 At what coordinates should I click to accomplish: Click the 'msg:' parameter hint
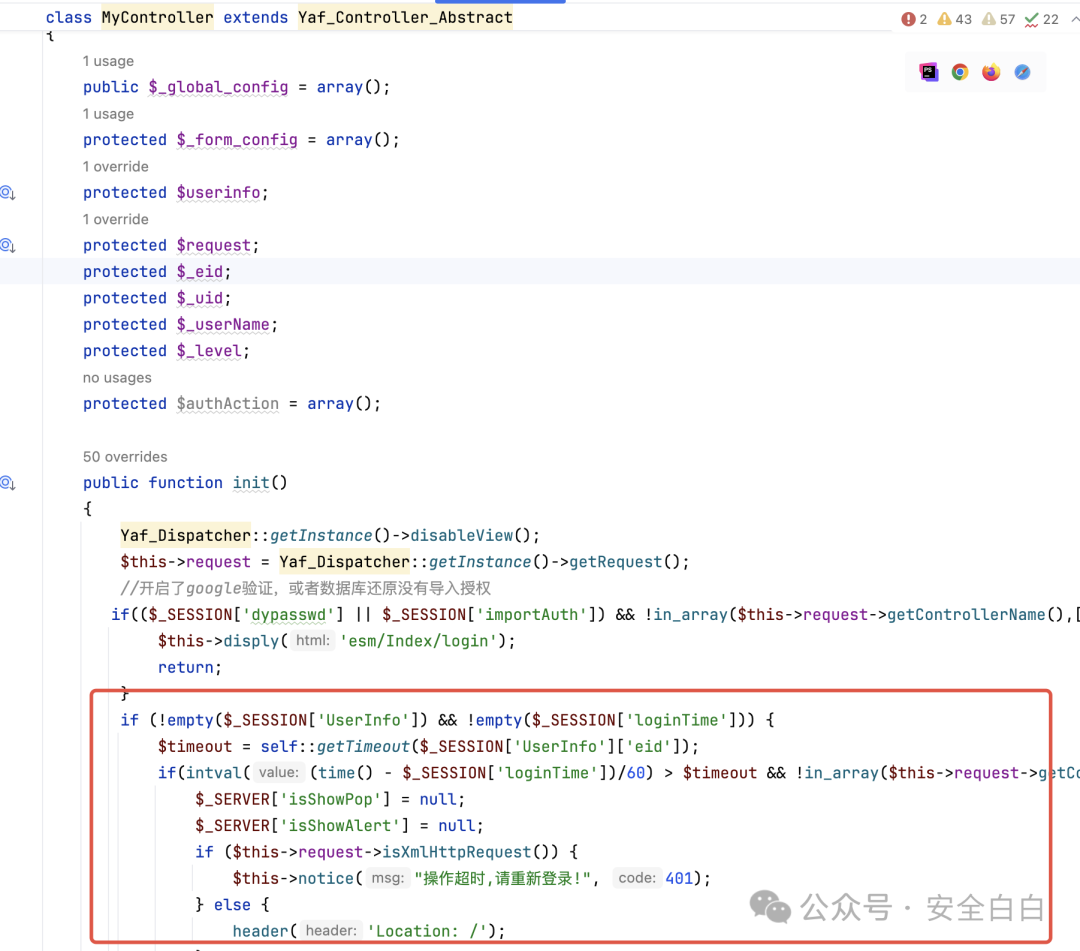pyautogui.click(x=388, y=878)
